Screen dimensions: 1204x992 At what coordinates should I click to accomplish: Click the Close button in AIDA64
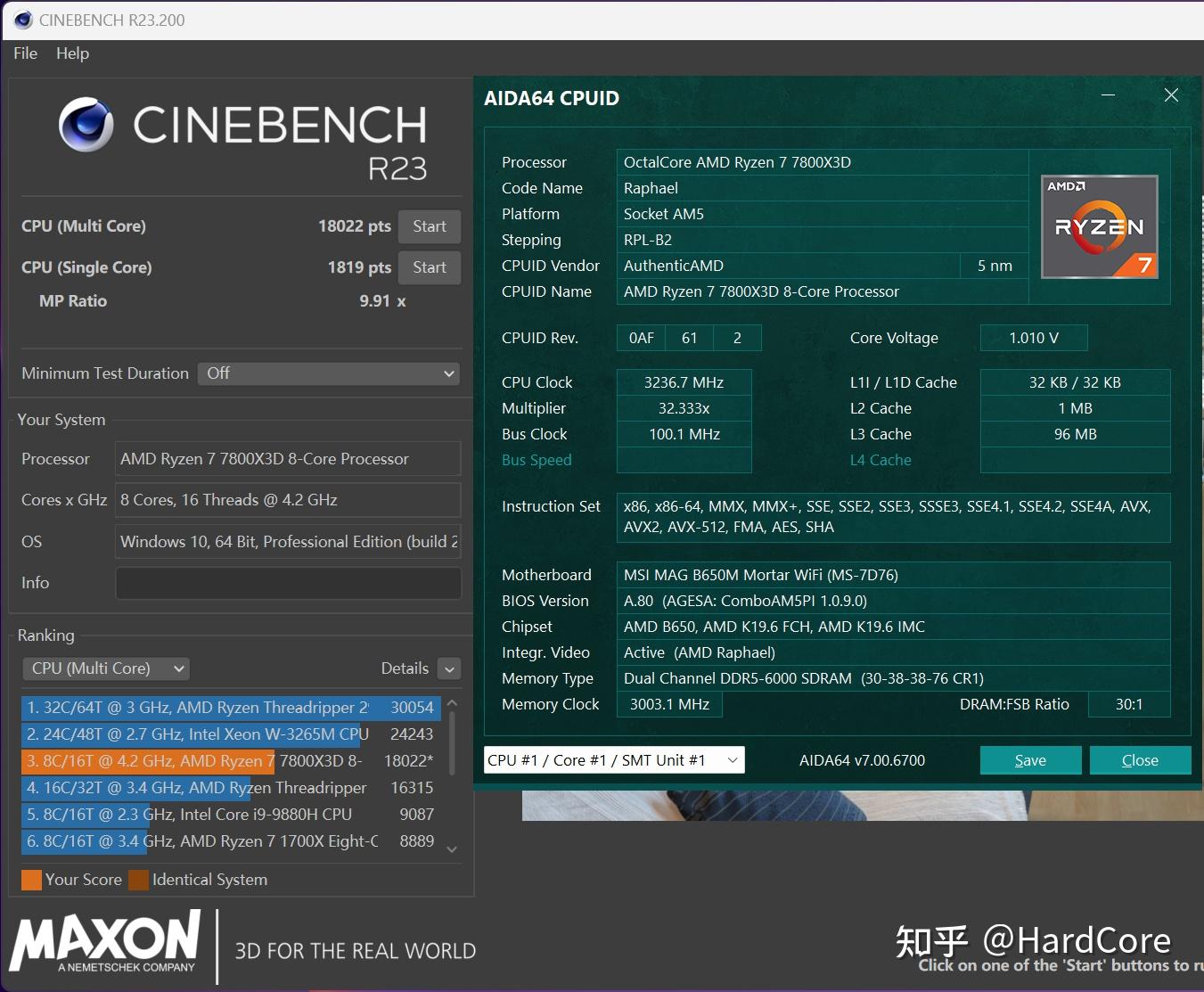1140,760
